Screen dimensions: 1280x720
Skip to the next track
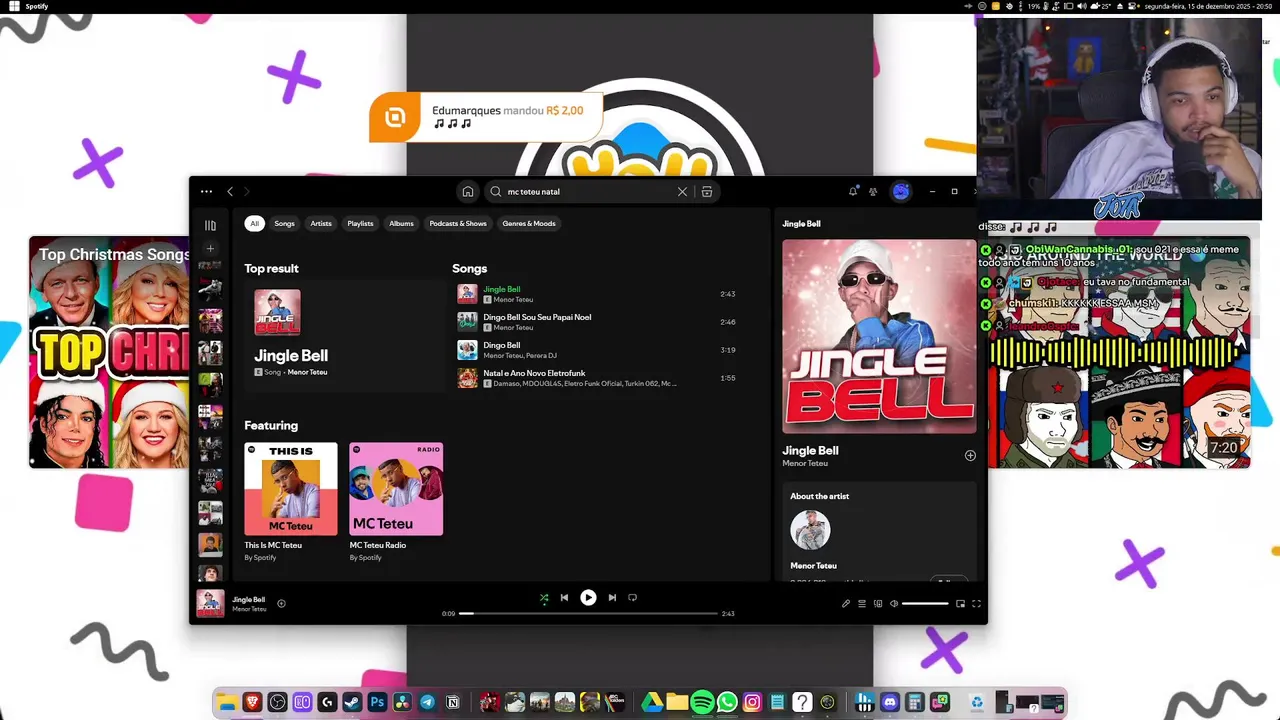(612, 598)
